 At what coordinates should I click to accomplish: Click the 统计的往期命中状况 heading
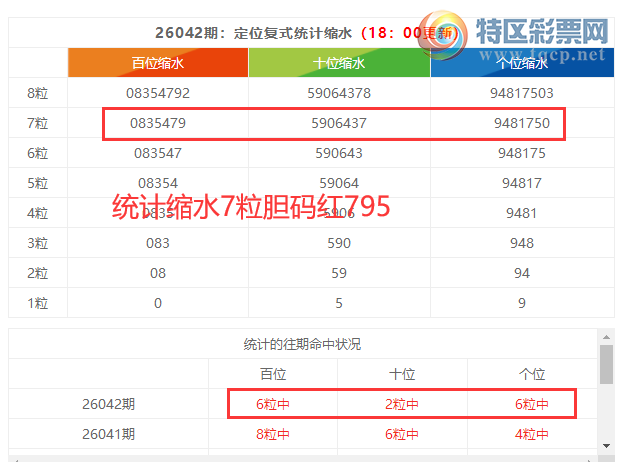point(302,345)
